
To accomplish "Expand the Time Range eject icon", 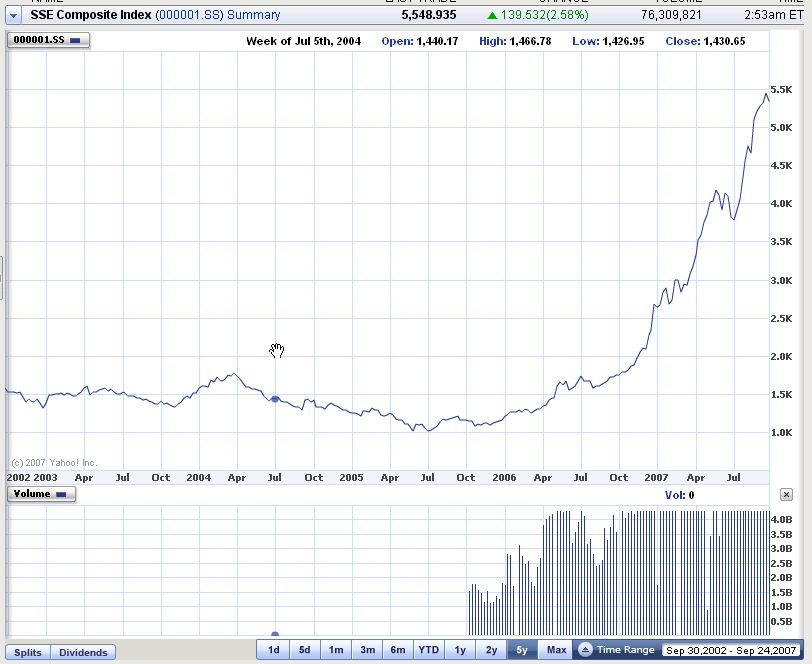I will pyautogui.click(x=585, y=649).
